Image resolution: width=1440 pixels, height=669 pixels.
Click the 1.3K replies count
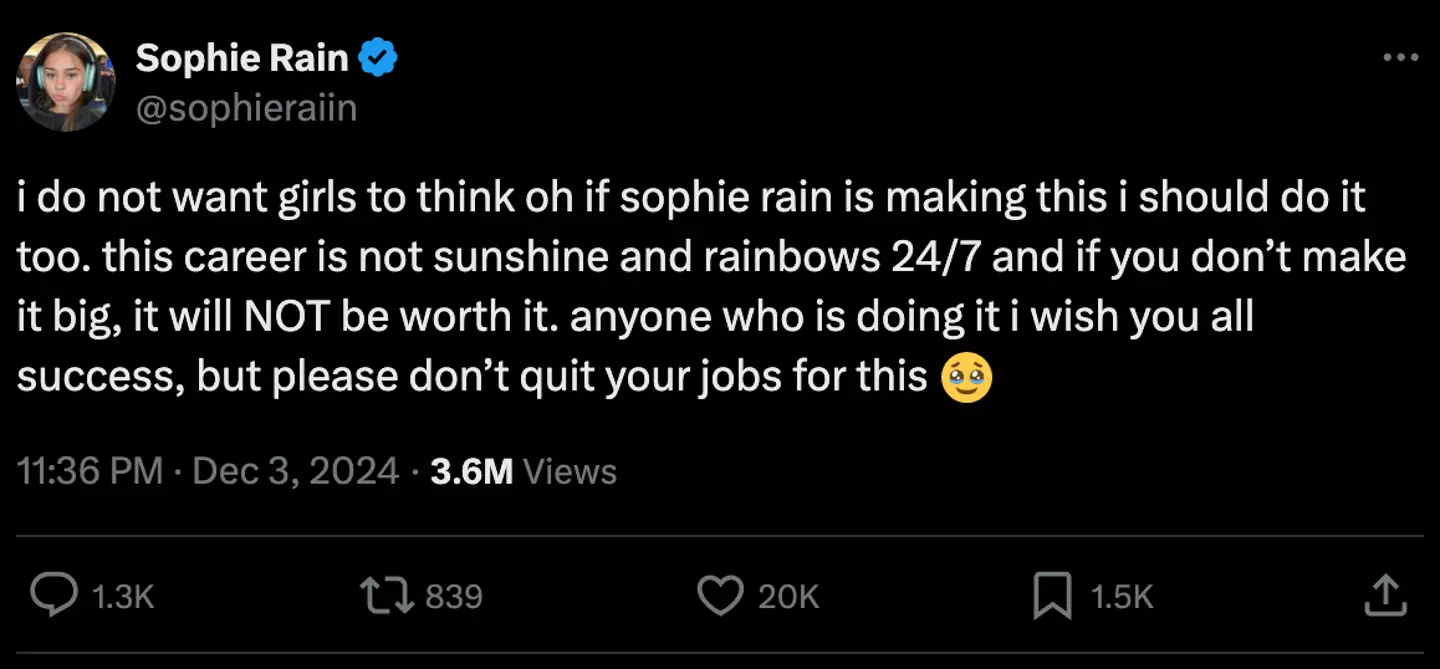pos(123,597)
